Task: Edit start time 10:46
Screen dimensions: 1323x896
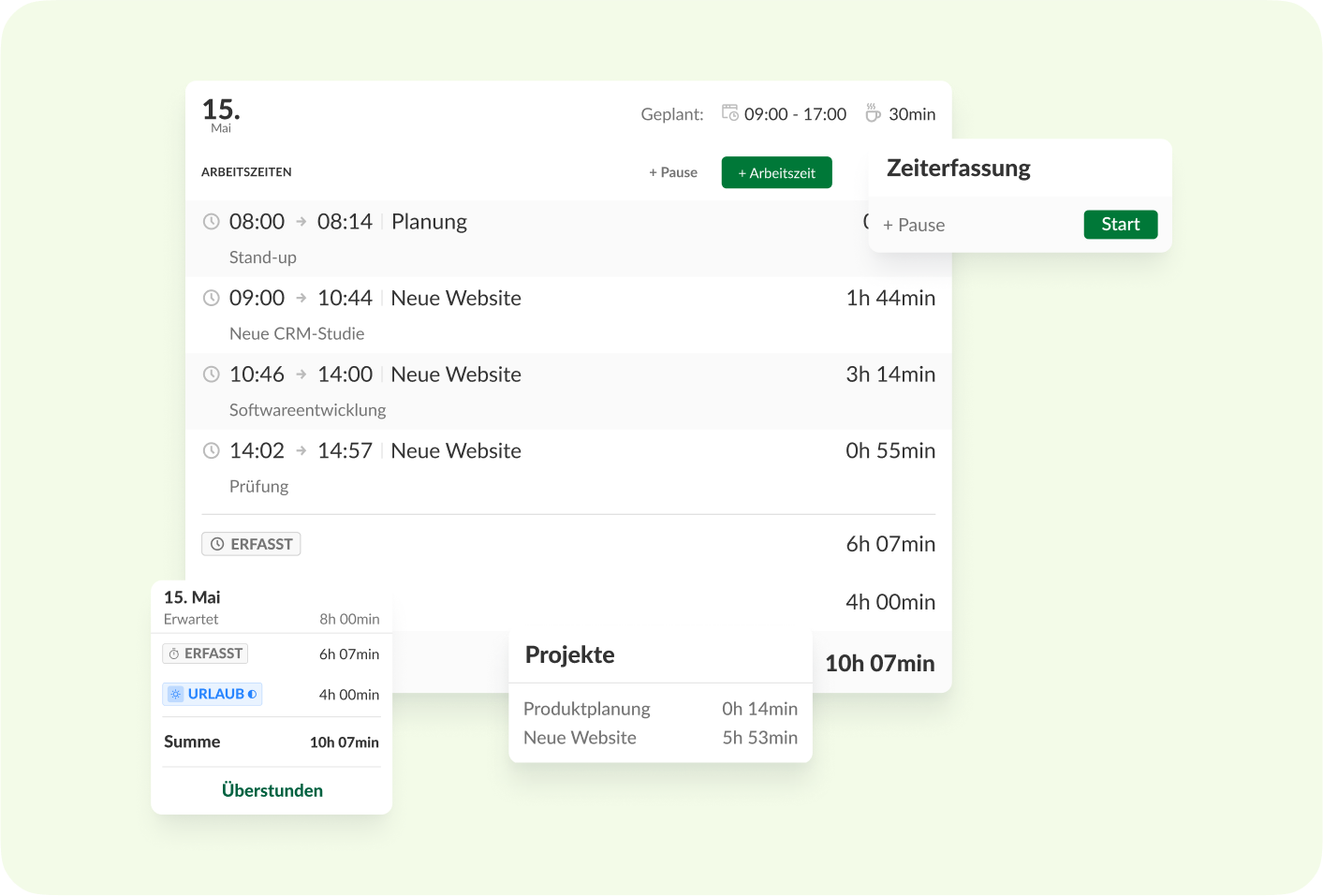Action: (x=257, y=375)
